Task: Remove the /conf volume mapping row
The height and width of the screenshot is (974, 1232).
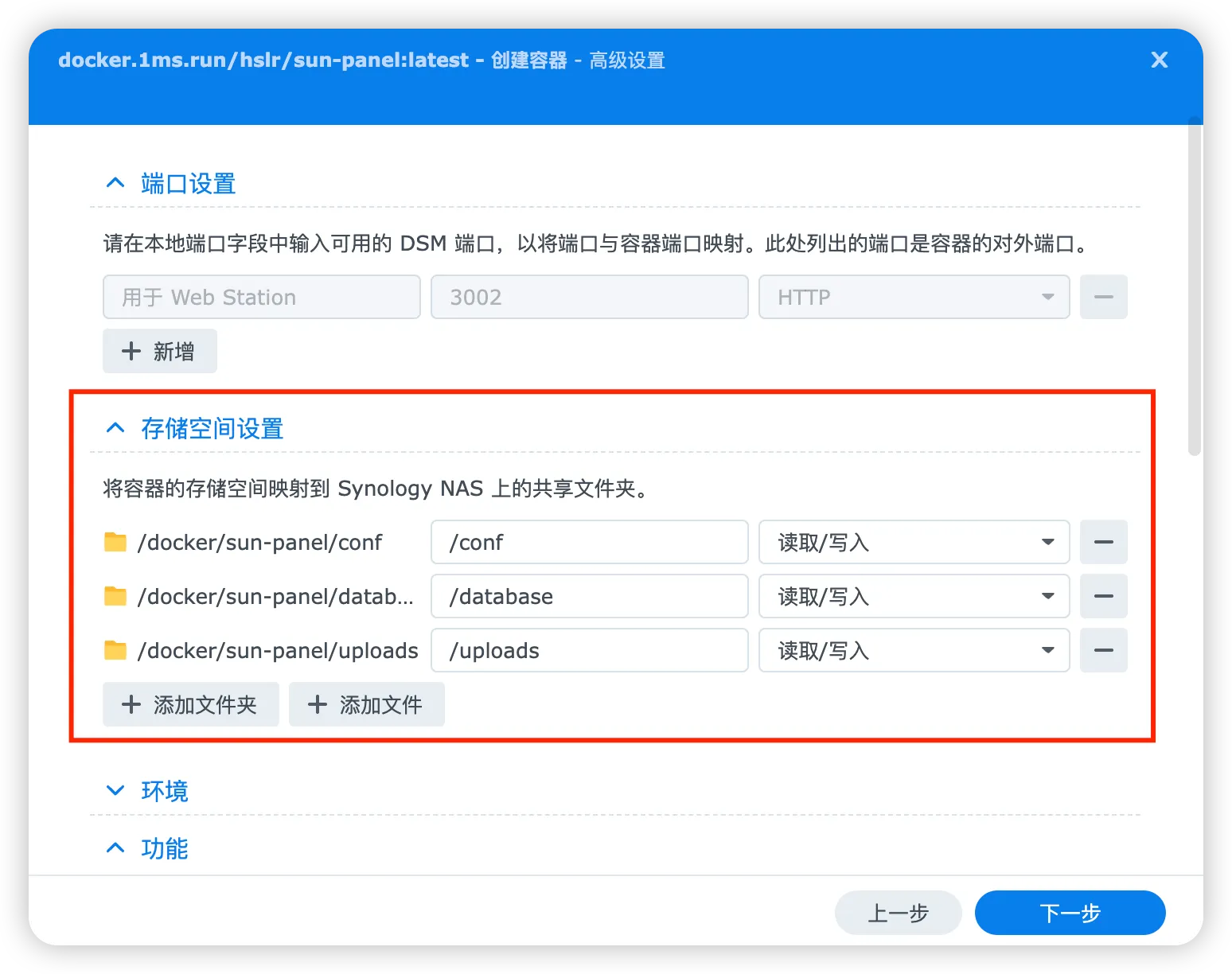Action: click(1103, 542)
